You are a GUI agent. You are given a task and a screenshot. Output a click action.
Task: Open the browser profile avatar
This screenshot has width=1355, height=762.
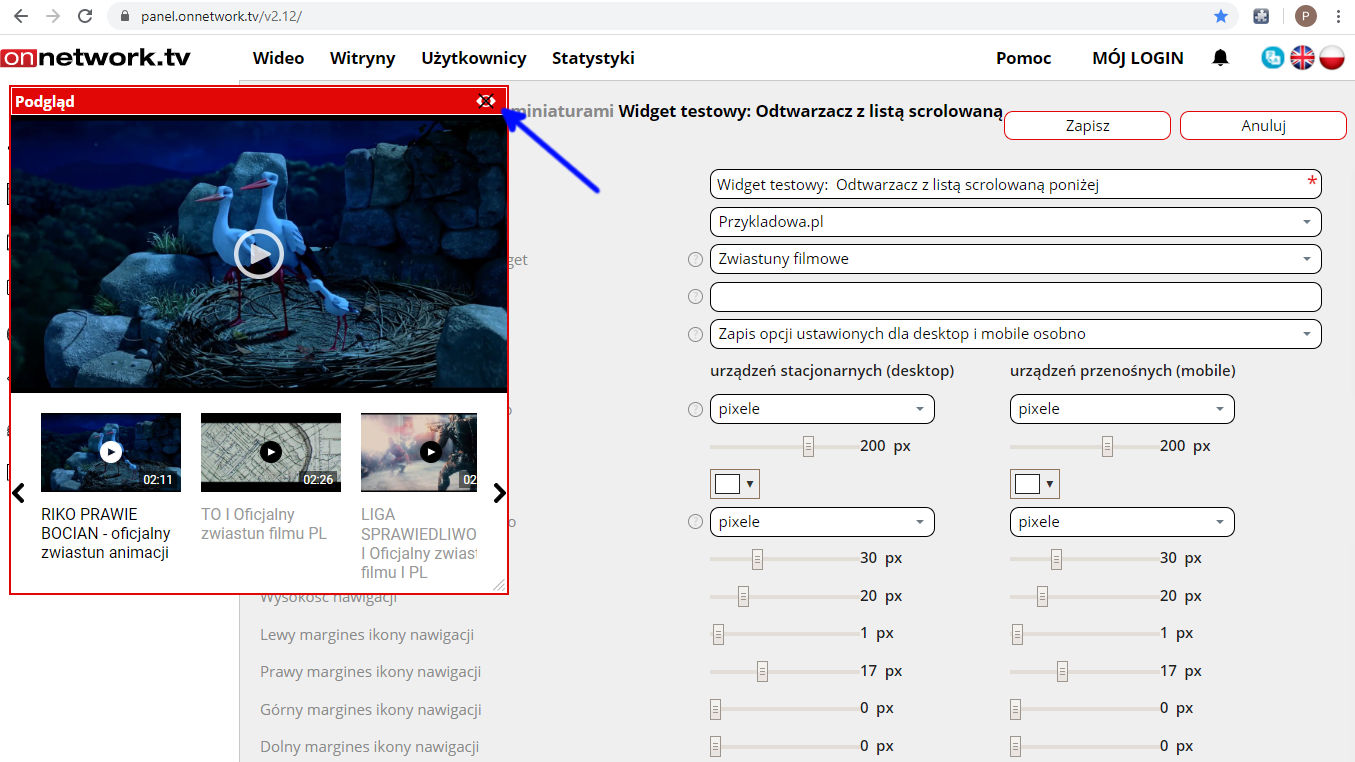pyautogui.click(x=1305, y=16)
